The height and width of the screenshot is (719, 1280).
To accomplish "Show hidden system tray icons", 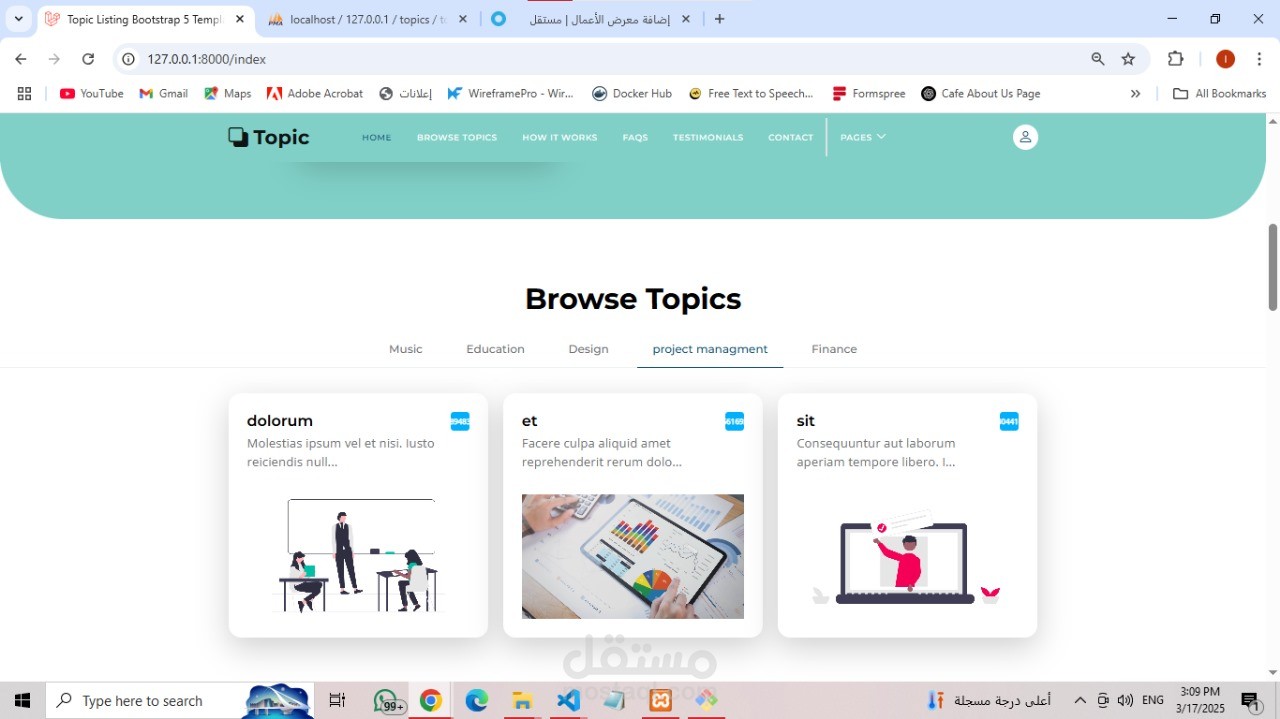I will 1080,700.
